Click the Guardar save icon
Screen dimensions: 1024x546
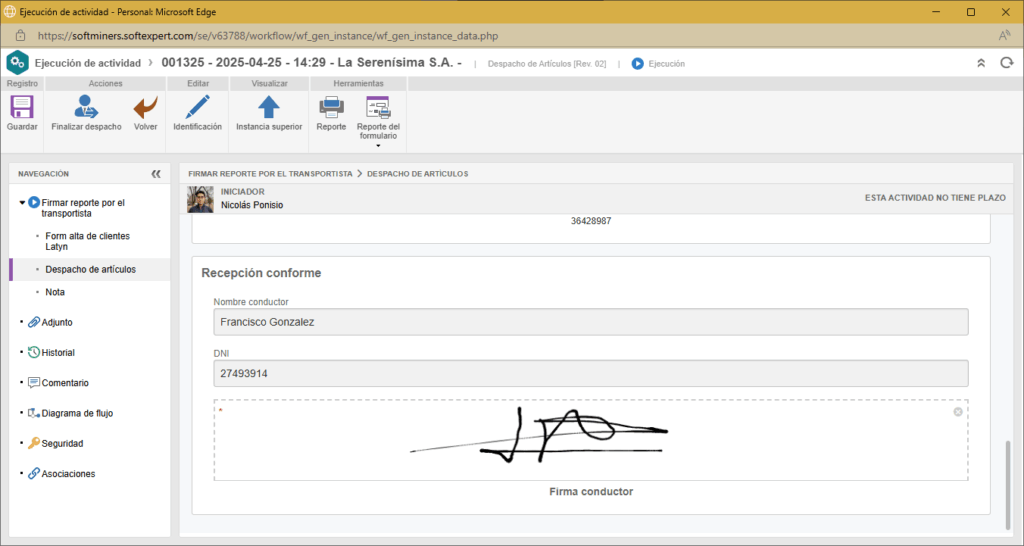22,108
